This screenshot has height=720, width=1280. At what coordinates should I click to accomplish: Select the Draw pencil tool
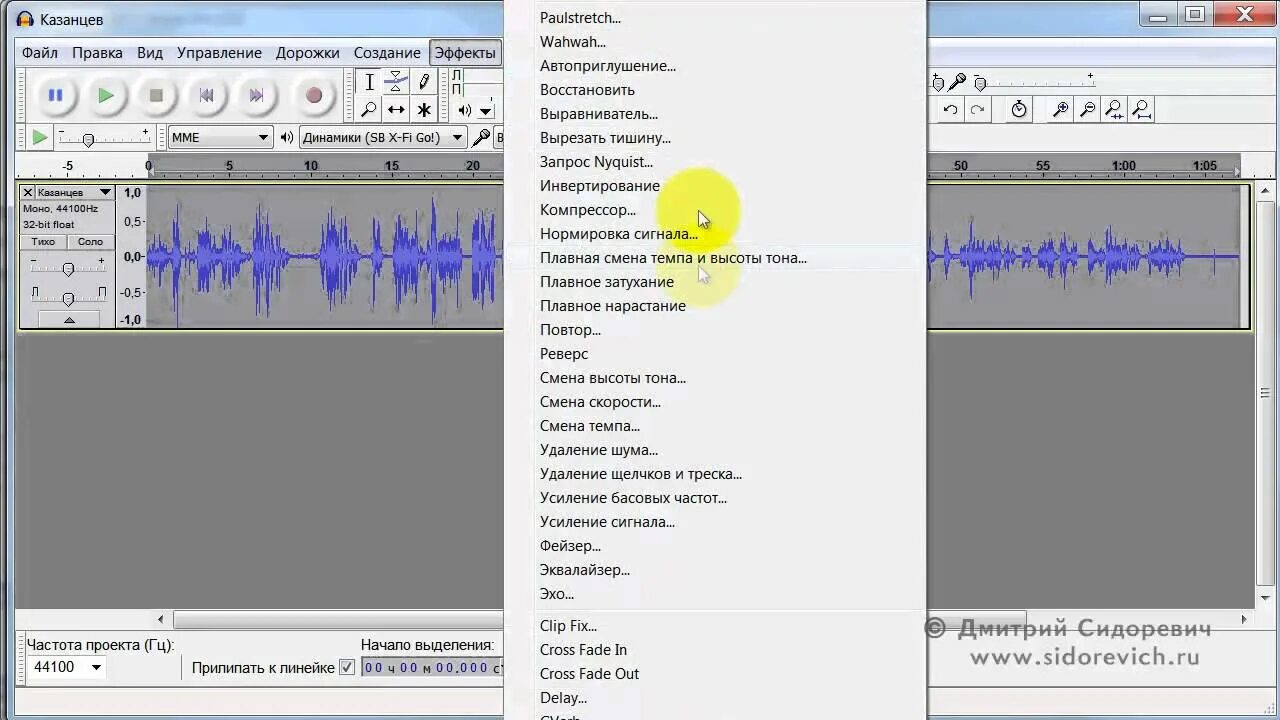[424, 82]
